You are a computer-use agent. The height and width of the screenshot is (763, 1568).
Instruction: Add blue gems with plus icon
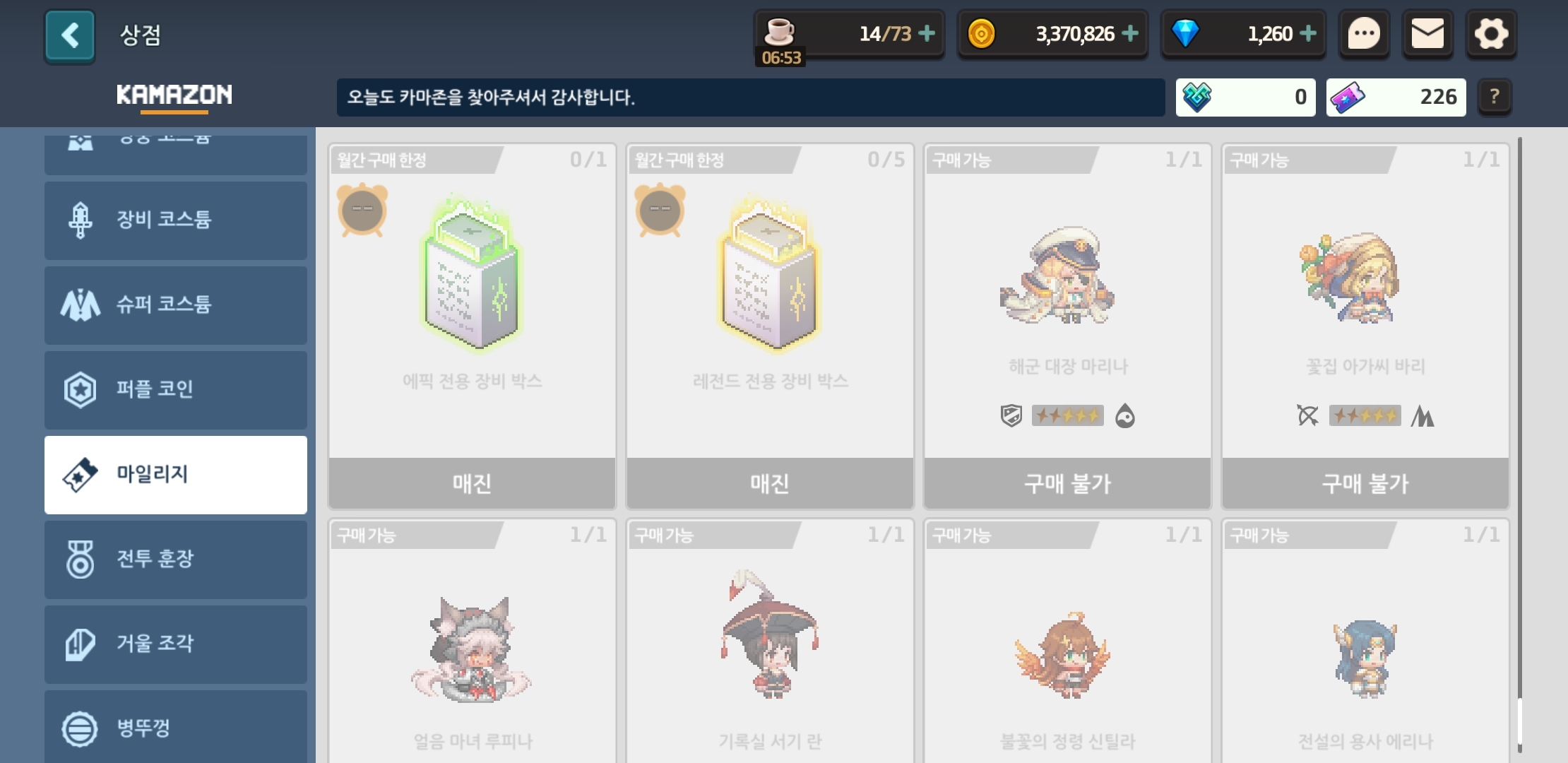(x=1307, y=33)
